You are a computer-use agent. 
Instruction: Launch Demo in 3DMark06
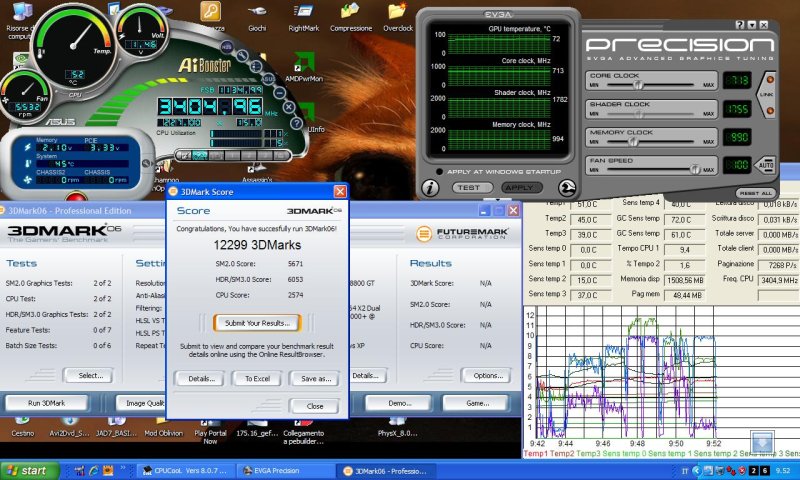point(399,403)
